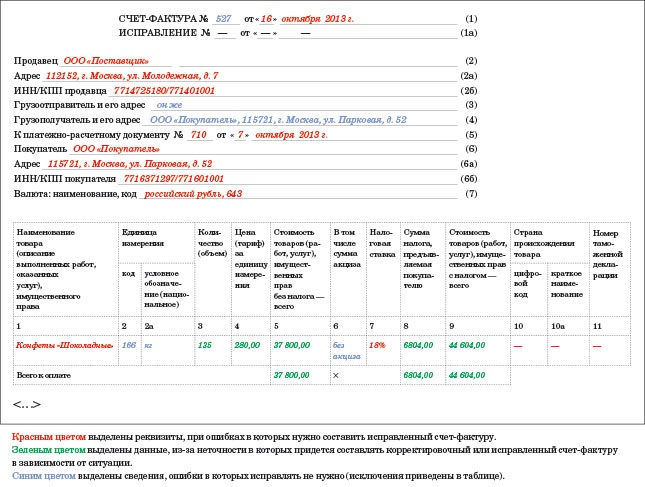Select the unit price cell "280,00"

tap(246, 345)
